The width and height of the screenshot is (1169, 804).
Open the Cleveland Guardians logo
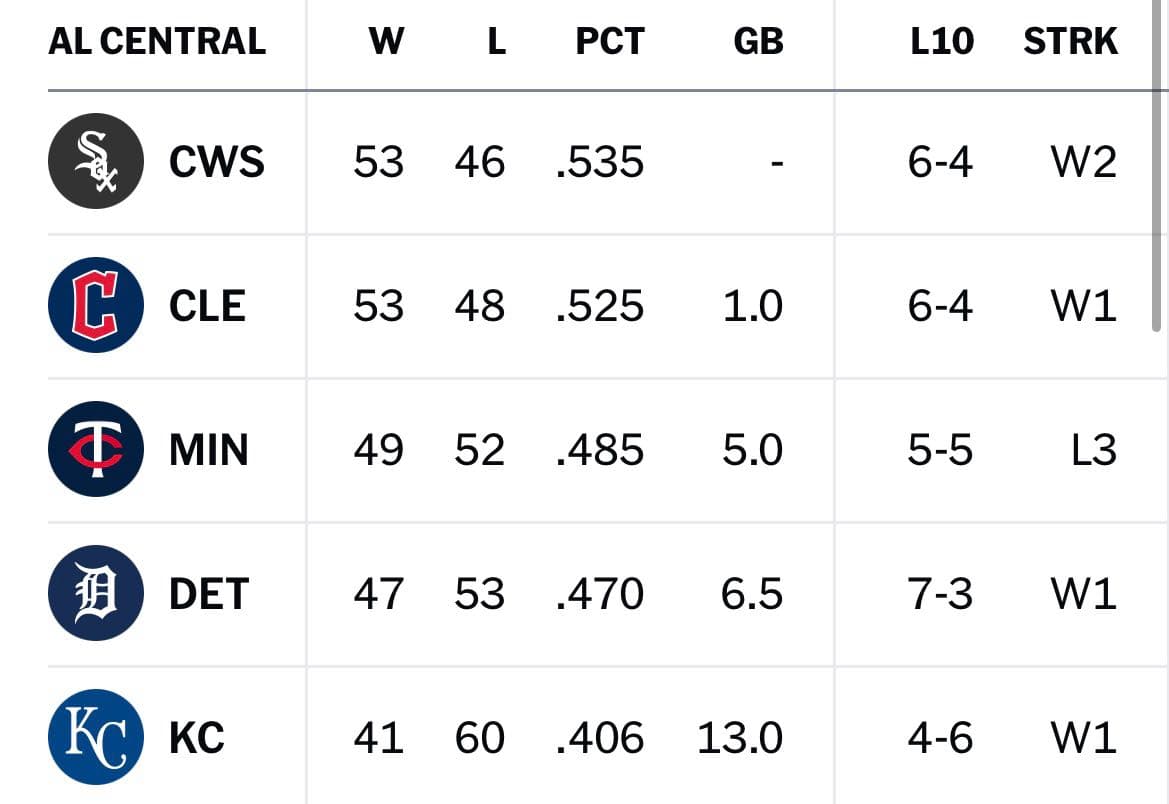coord(96,305)
